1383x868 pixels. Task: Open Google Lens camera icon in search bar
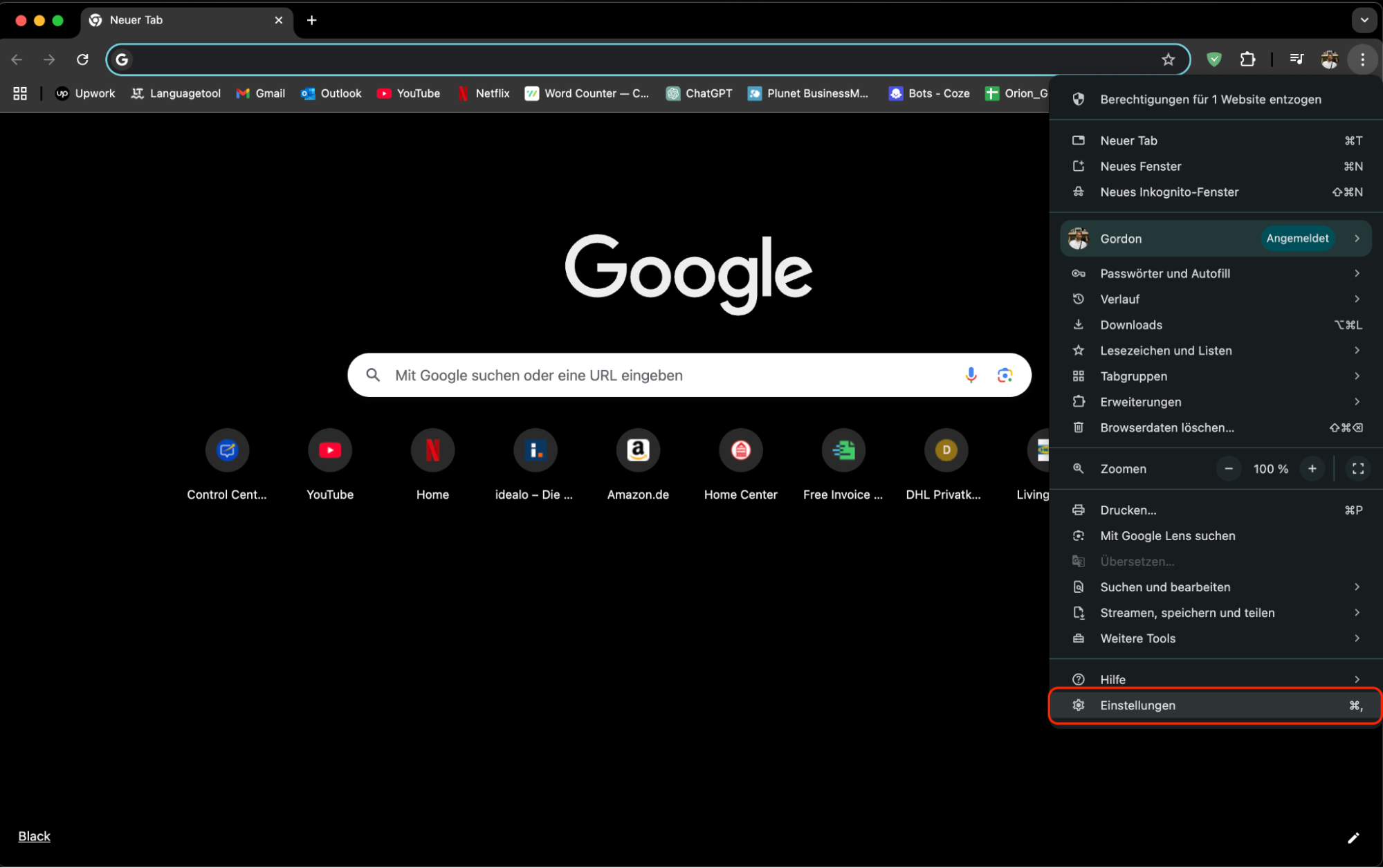(1005, 375)
